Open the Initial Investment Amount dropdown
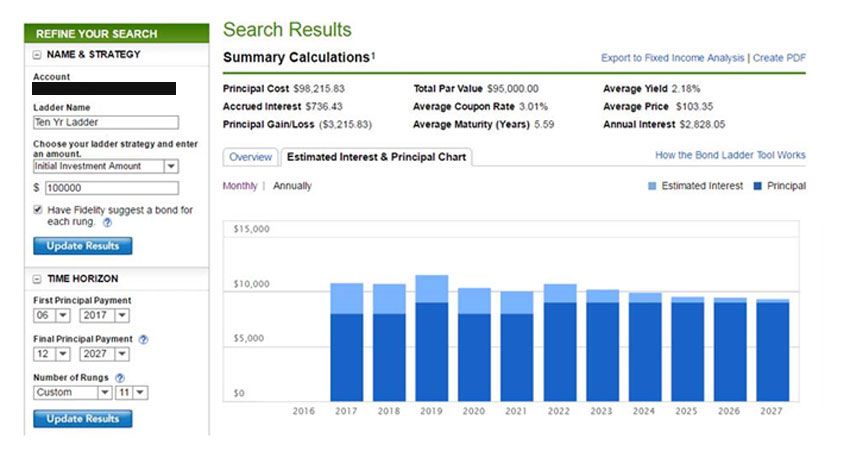 click(x=171, y=167)
